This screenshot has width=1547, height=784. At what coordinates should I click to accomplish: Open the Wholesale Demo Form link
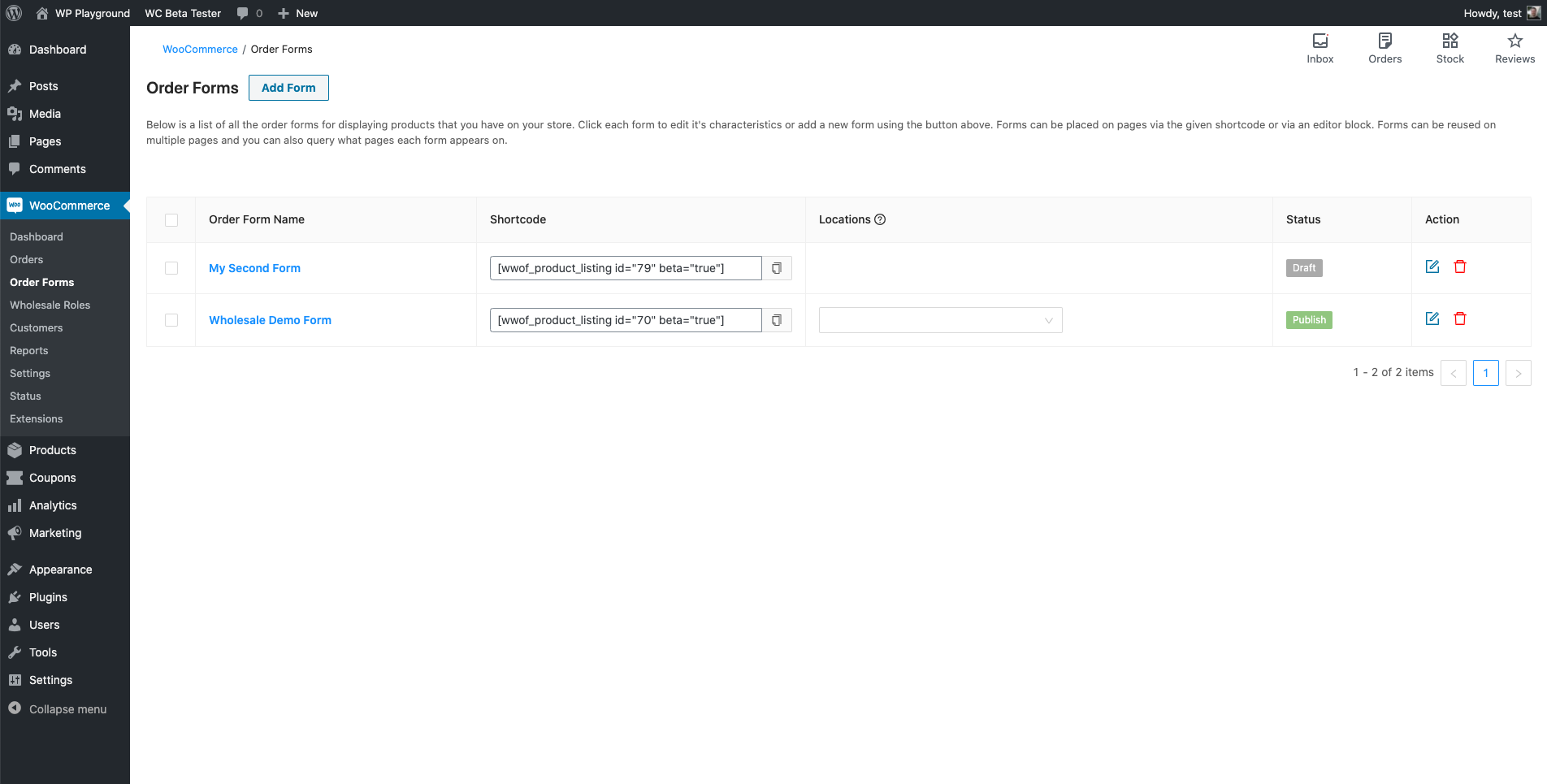coord(270,320)
